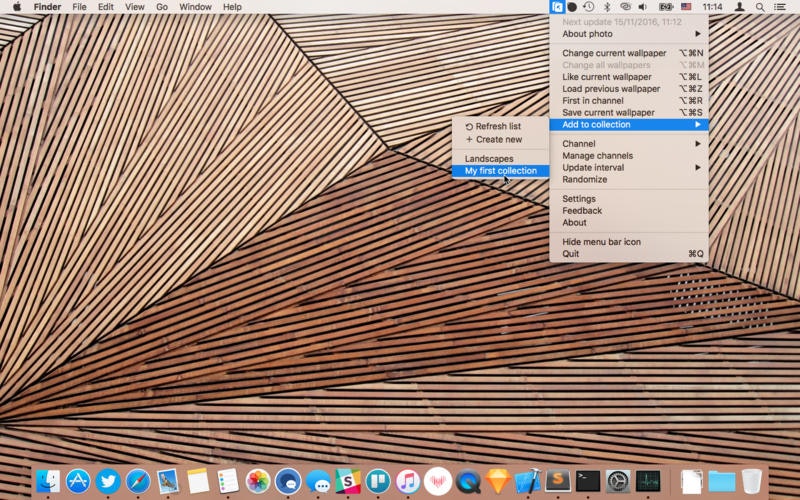Open Slack in the Dock
The height and width of the screenshot is (500, 800).
point(348,481)
